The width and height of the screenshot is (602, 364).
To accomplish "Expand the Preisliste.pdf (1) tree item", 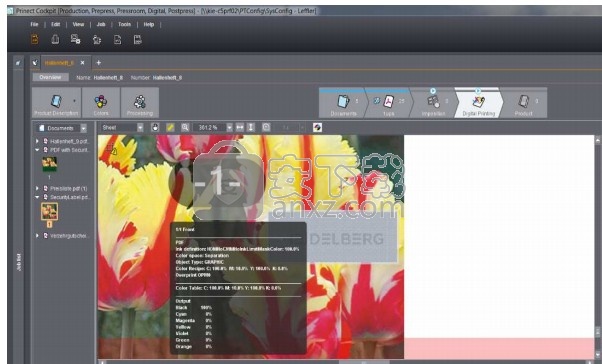I will pos(37,188).
